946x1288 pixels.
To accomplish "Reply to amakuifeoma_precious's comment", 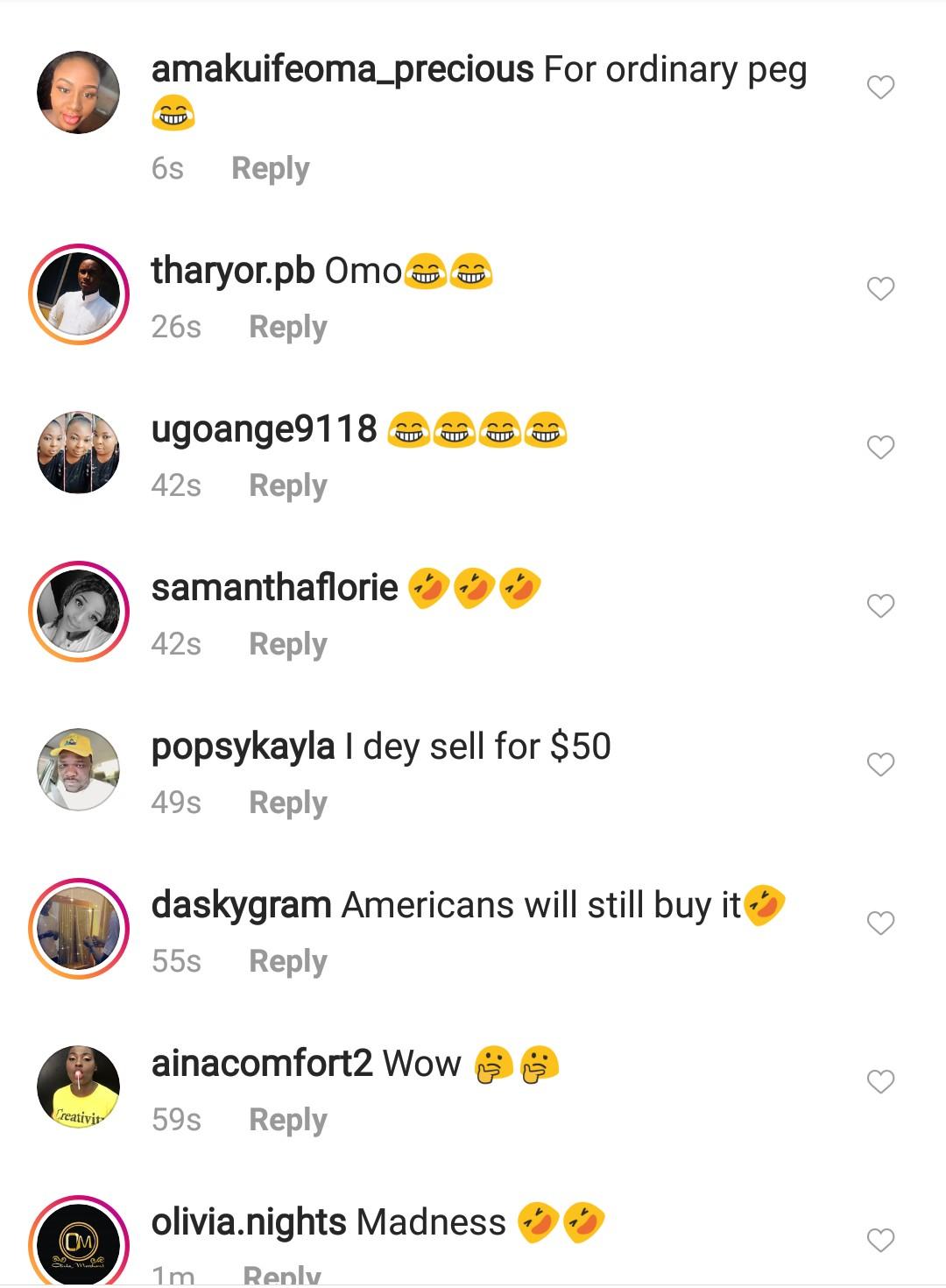I will (x=270, y=168).
